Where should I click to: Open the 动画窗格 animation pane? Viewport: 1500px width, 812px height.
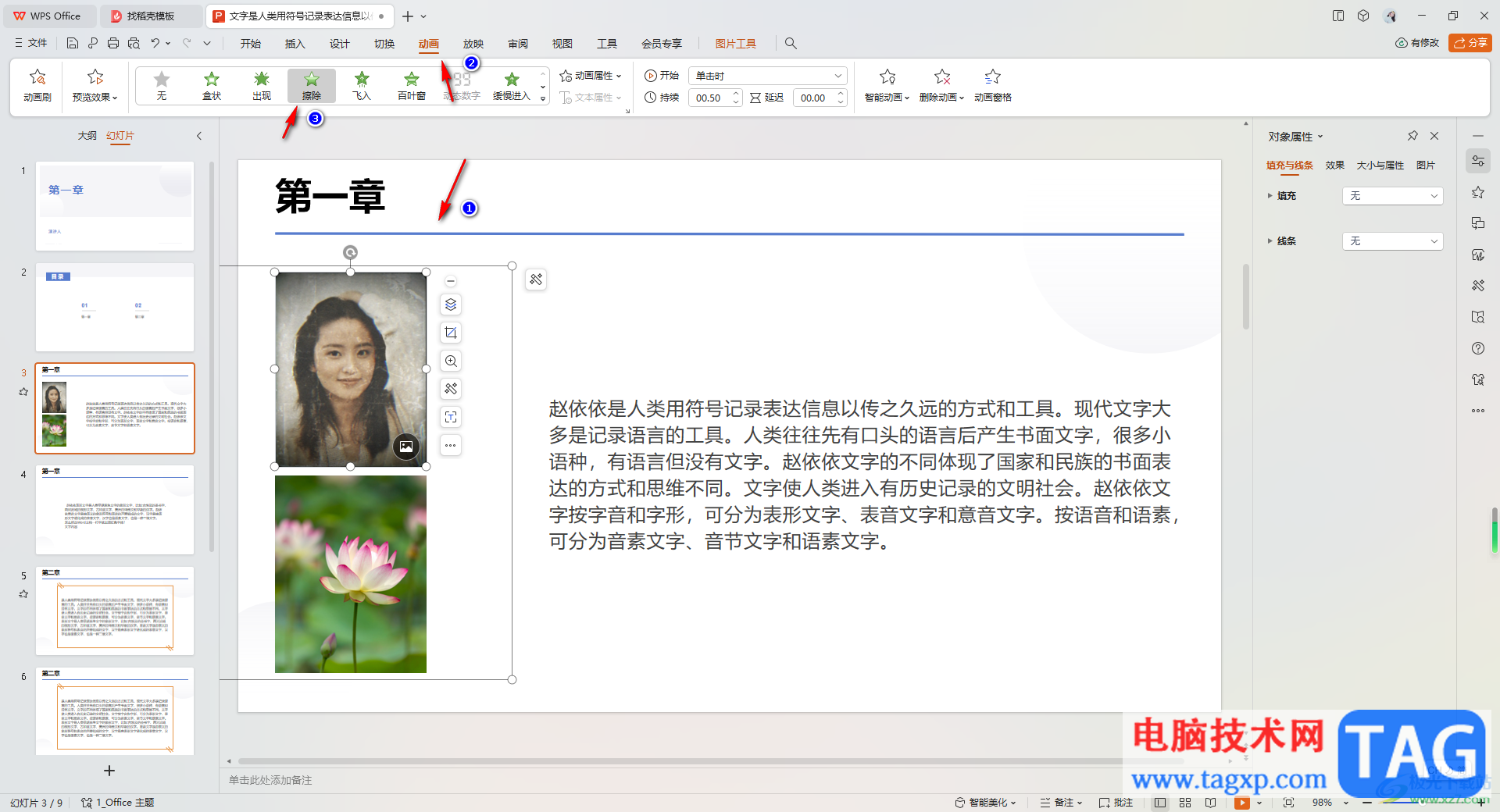pos(992,85)
